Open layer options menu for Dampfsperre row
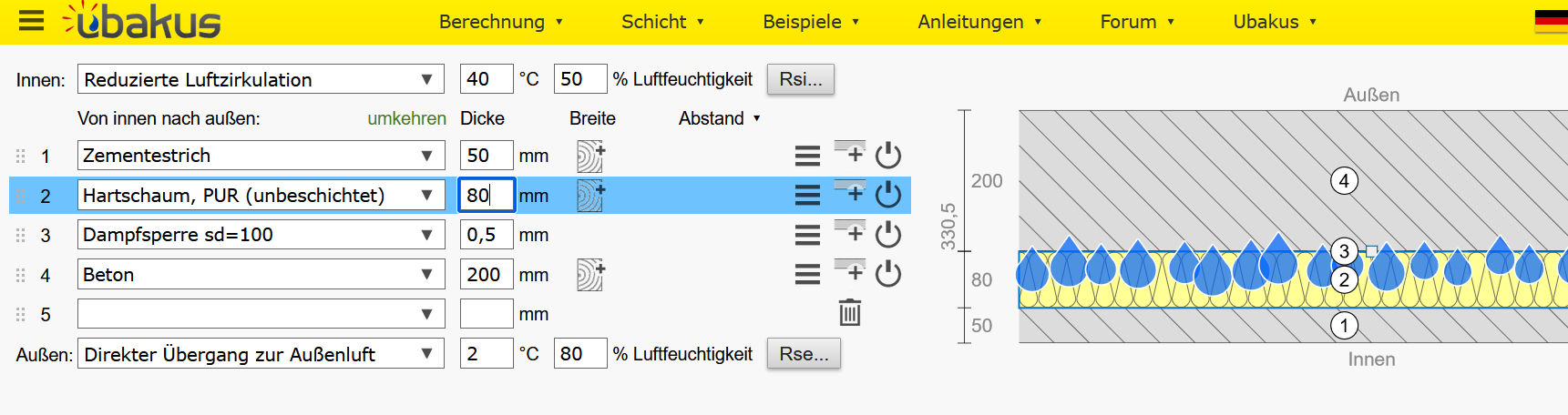 pos(807,235)
